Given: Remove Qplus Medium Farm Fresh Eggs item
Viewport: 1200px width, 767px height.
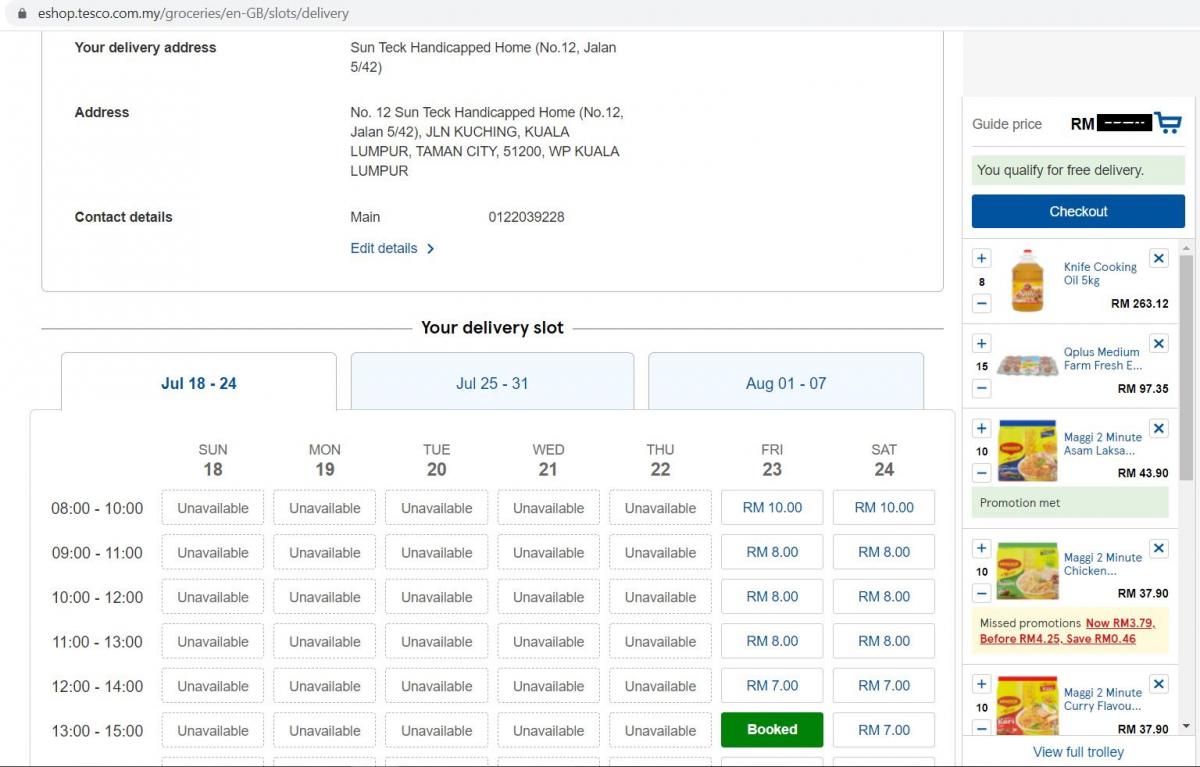Looking at the screenshot, I should (1158, 343).
